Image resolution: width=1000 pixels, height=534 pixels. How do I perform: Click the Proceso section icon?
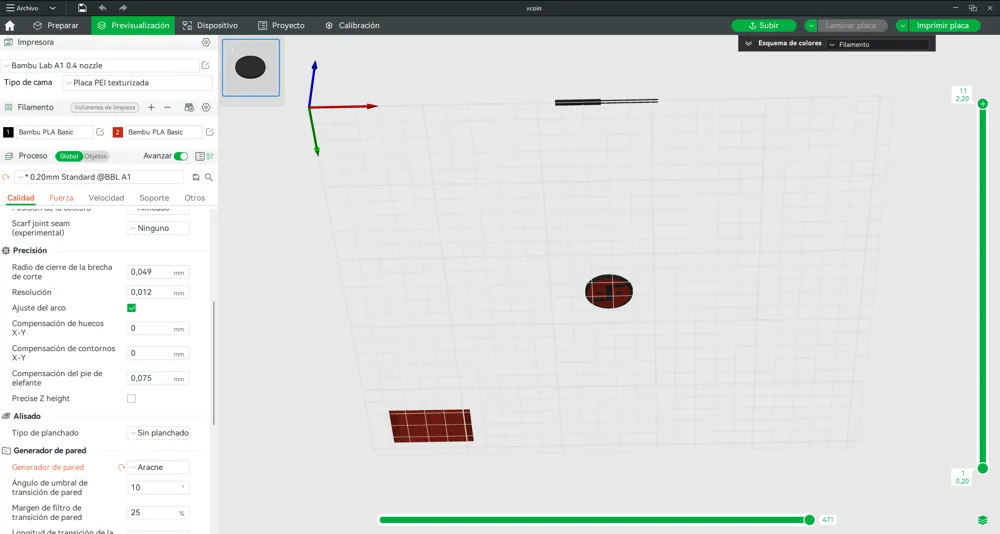tap(8, 156)
